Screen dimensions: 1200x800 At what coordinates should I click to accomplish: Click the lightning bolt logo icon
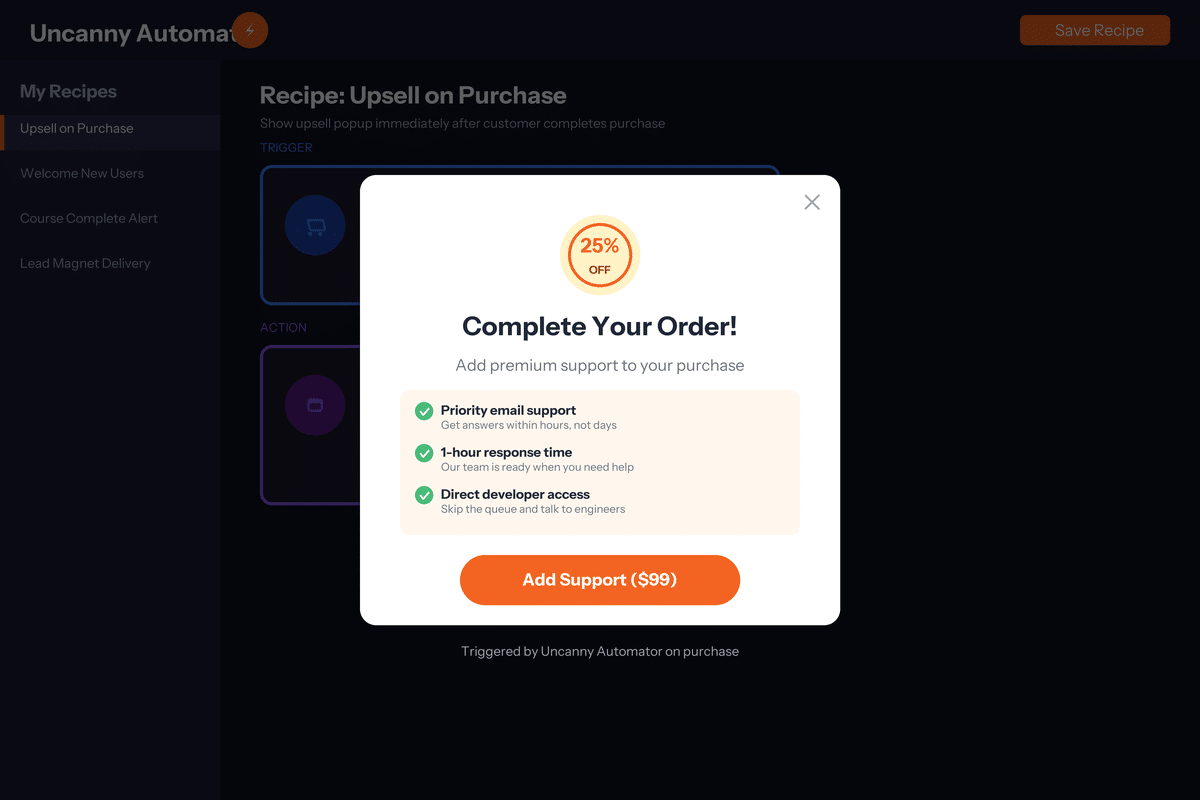250,30
